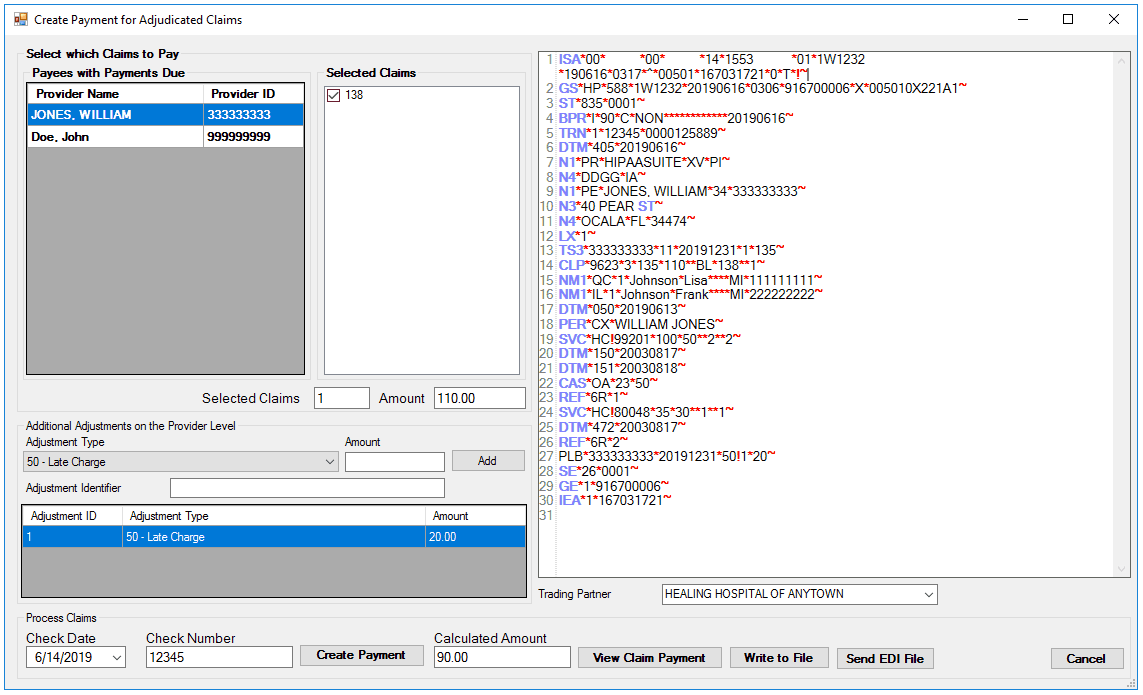The image size is (1143, 695).
Task: Click the PER*CX*WILLIAM JONES line
Action: (x=641, y=325)
